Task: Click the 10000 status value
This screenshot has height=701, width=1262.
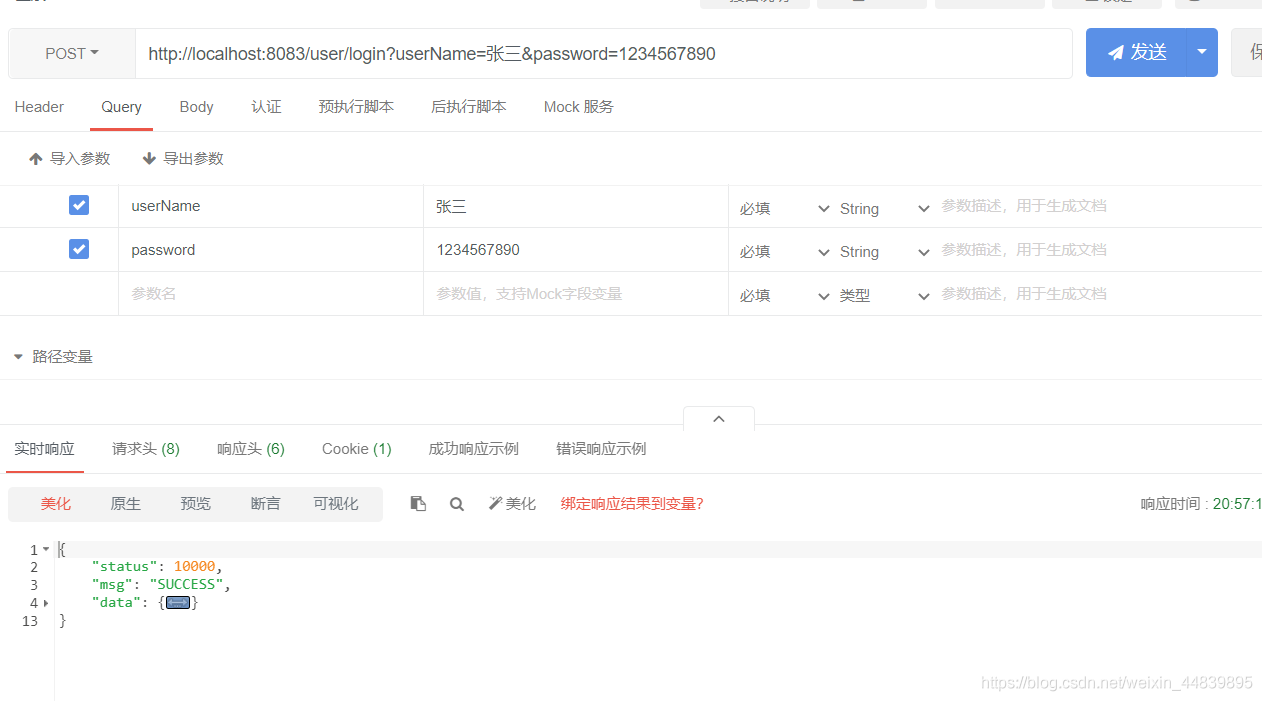Action: click(x=194, y=567)
